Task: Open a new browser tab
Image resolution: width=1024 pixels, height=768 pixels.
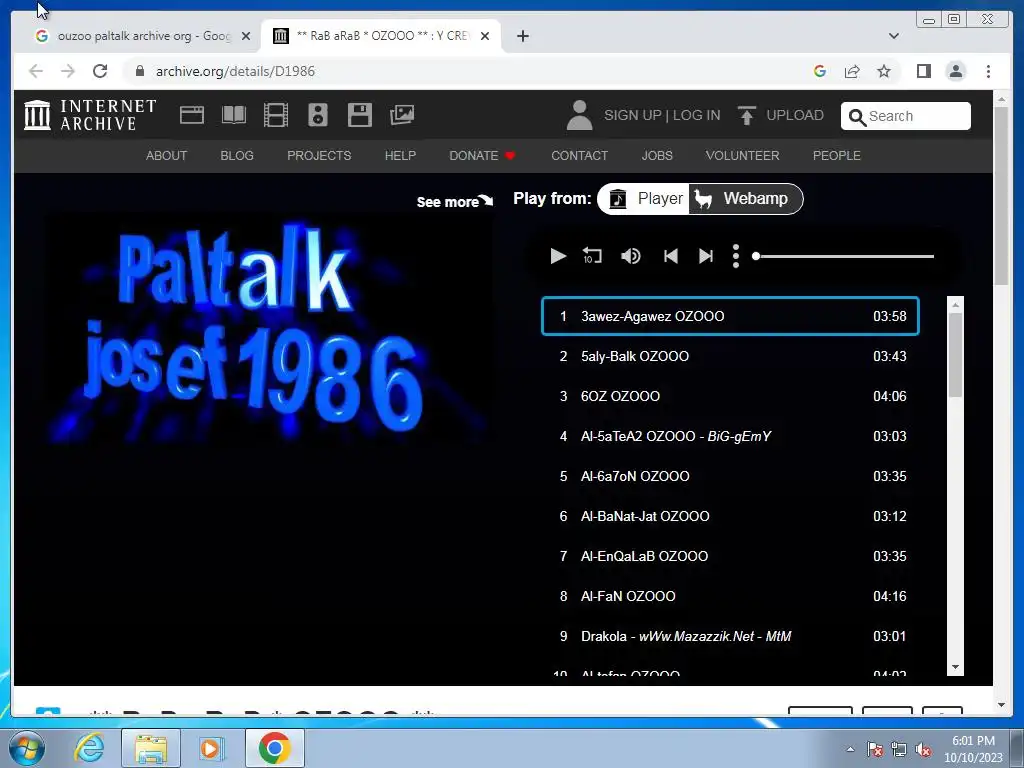Action: 522,36
